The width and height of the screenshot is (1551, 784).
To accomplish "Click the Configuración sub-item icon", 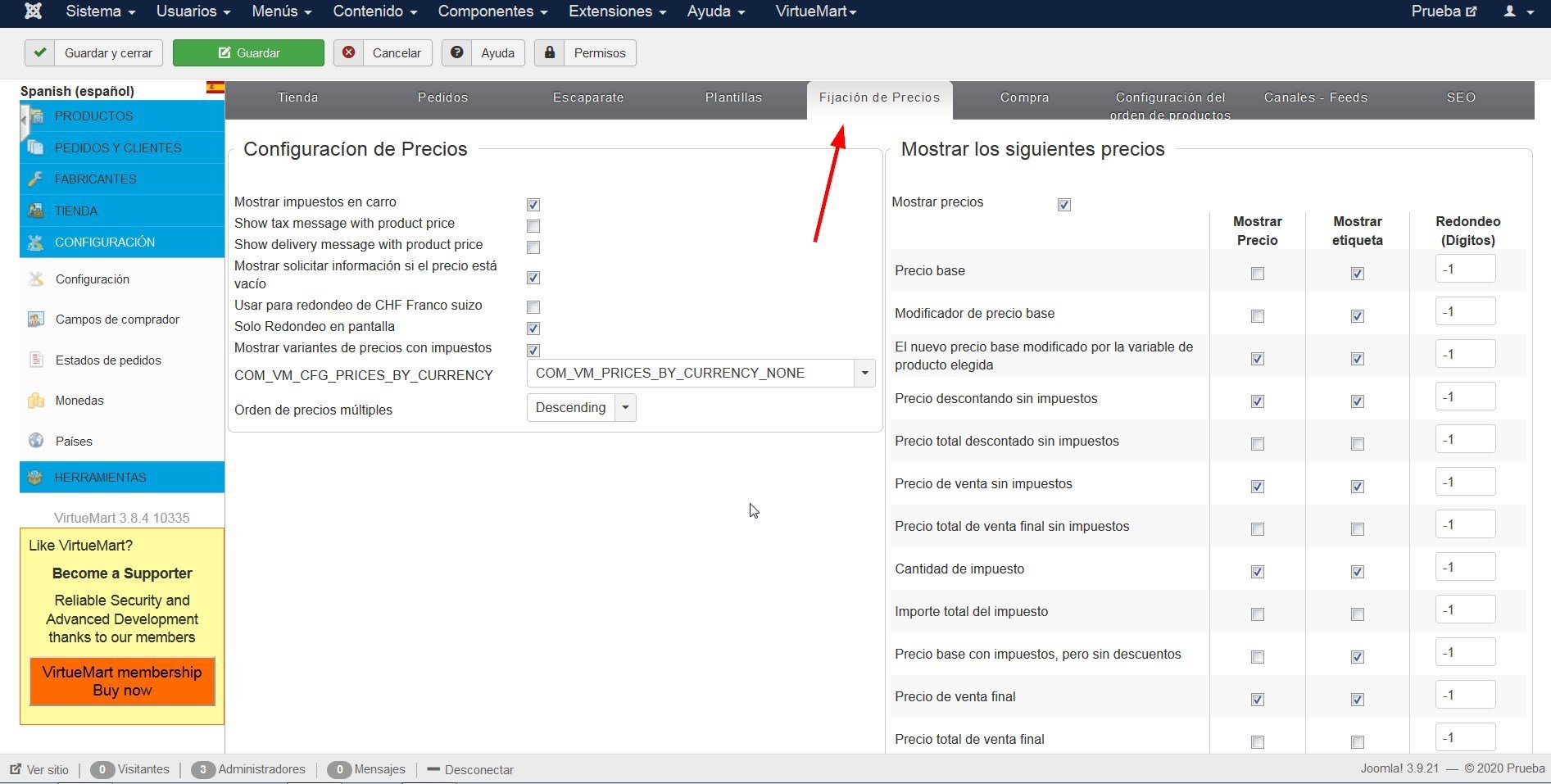I will click(36, 279).
